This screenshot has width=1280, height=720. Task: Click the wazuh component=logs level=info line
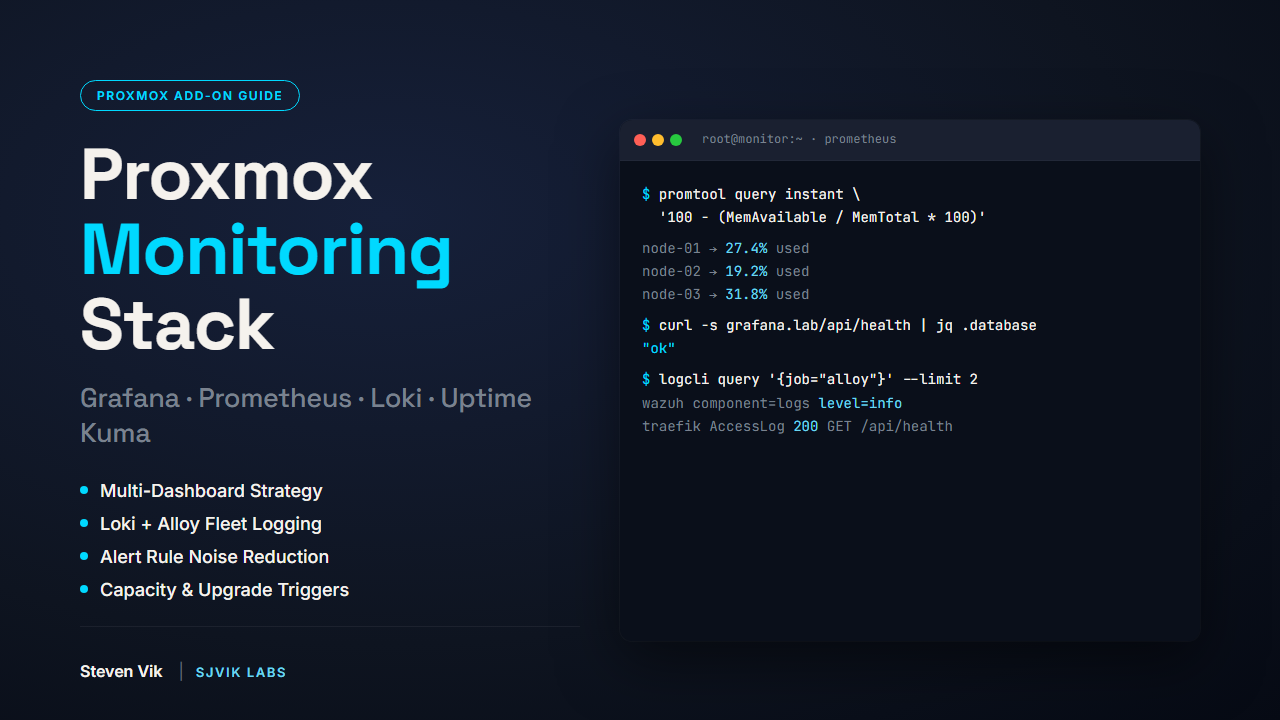coord(772,403)
